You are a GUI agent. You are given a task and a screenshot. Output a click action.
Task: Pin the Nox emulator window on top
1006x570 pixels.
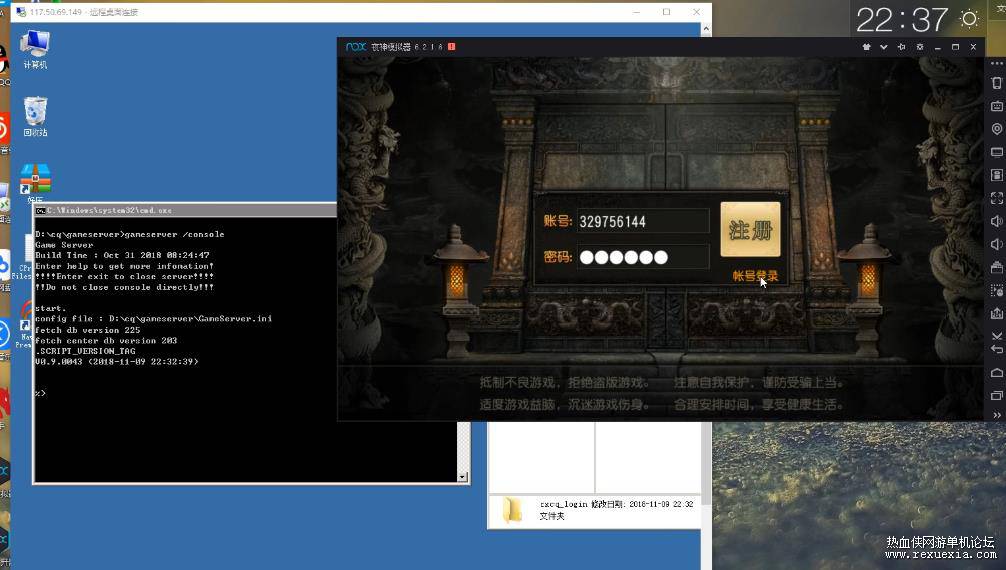click(x=901, y=47)
